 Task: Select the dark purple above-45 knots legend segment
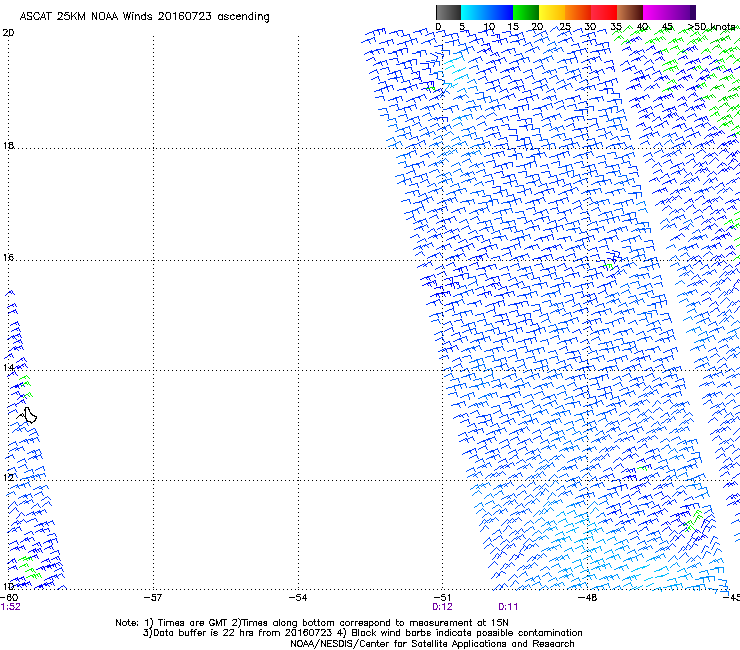pyautogui.click(x=682, y=12)
